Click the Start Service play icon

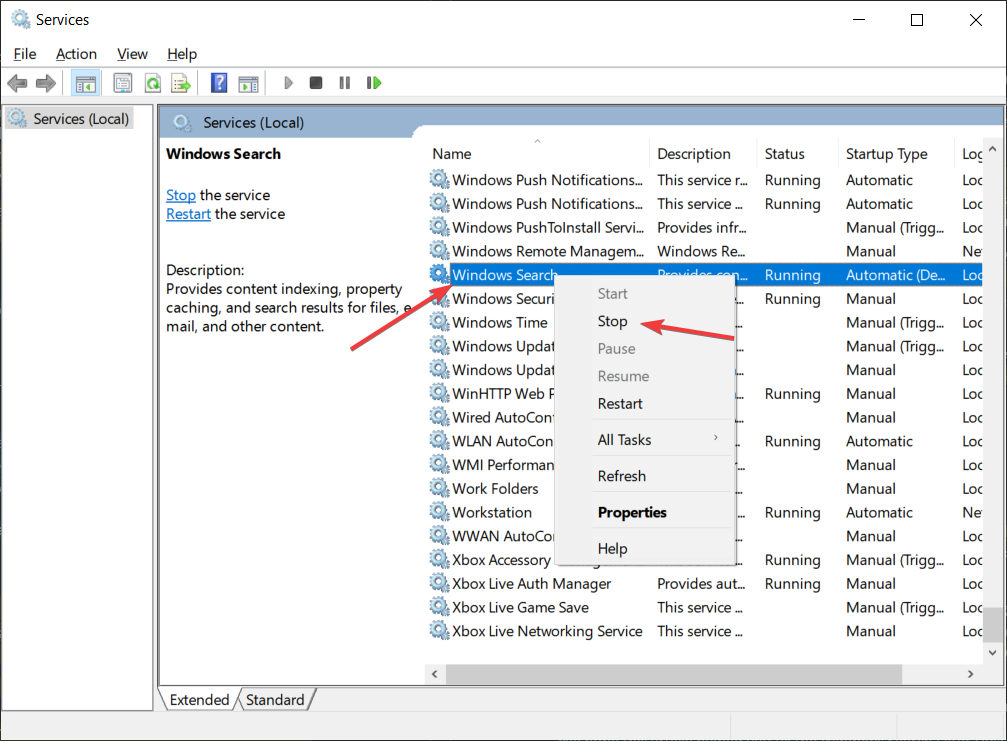(288, 83)
